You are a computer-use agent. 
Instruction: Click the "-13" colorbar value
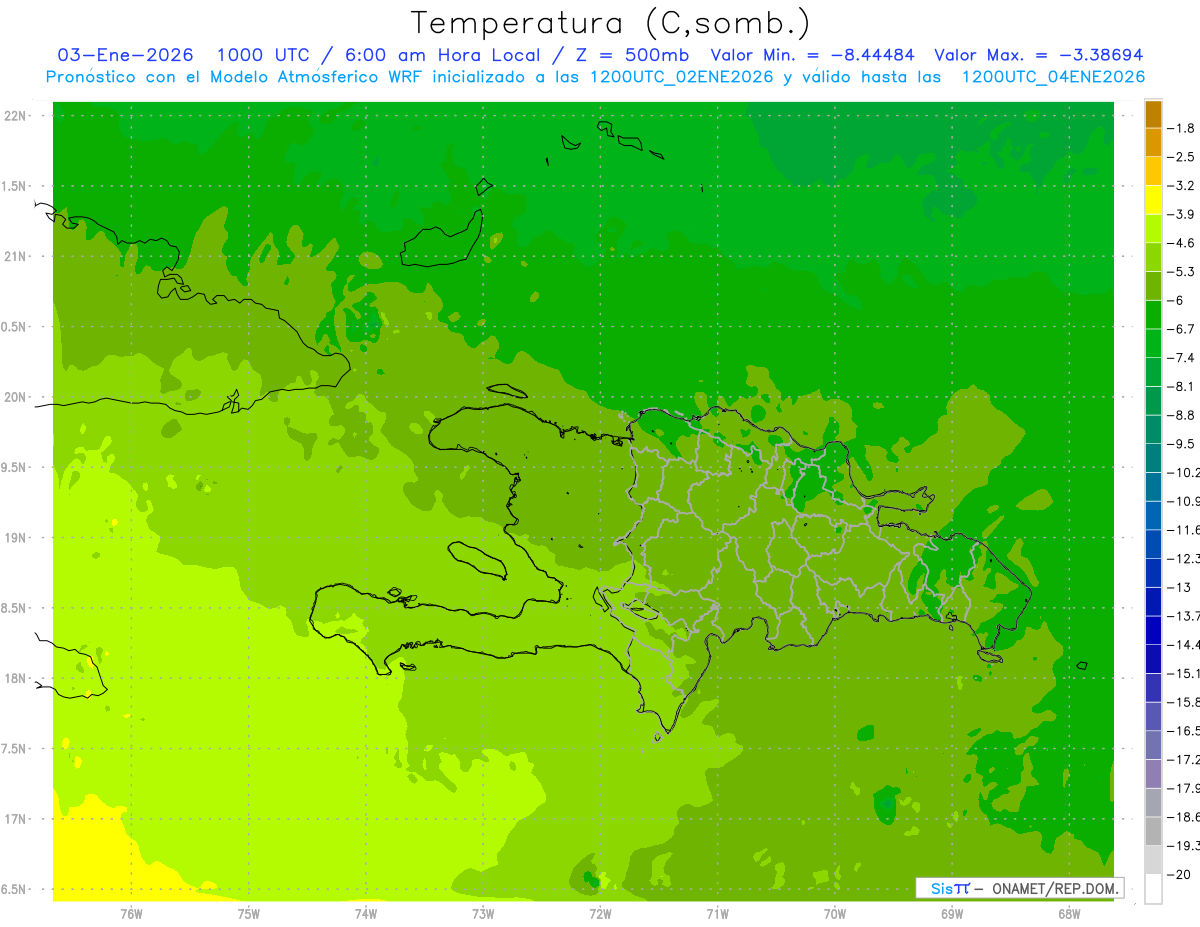pos(1179,588)
